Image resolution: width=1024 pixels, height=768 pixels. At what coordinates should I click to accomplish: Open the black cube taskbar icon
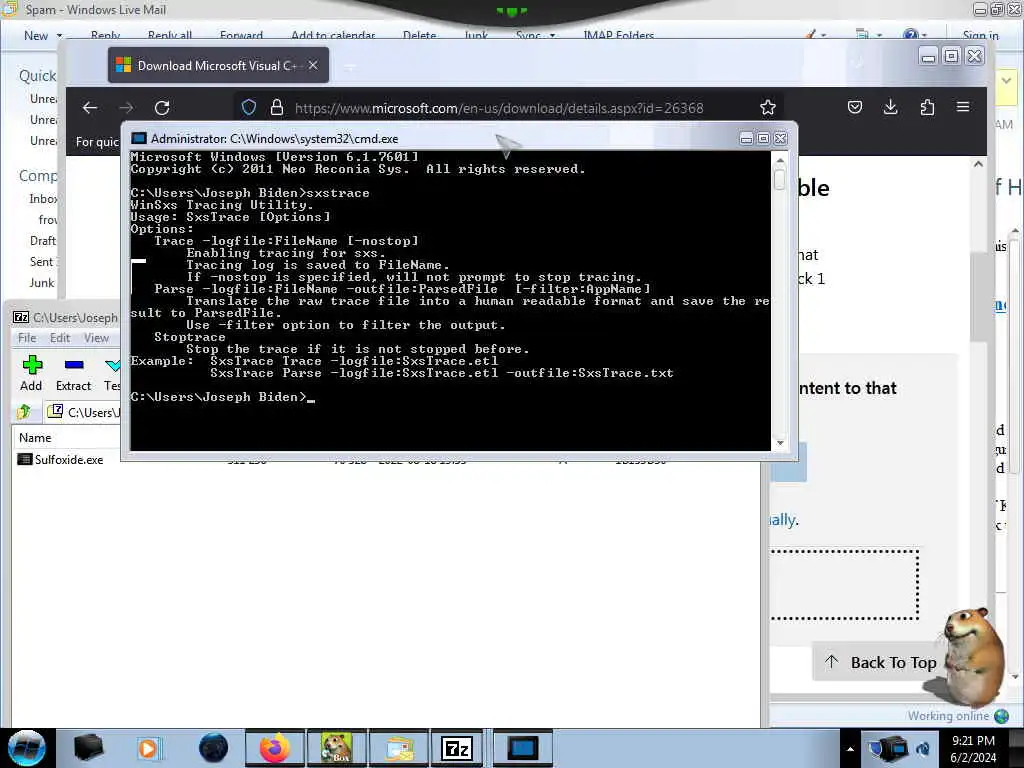88,748
